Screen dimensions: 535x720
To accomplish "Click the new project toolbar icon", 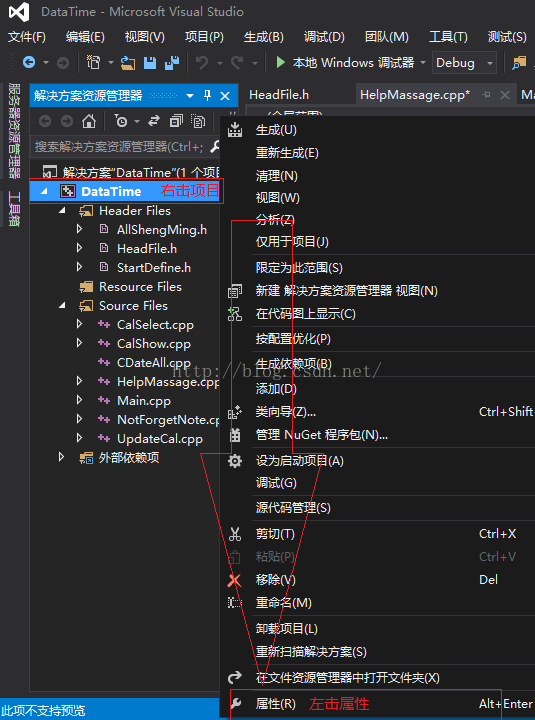I will (94, 62).
